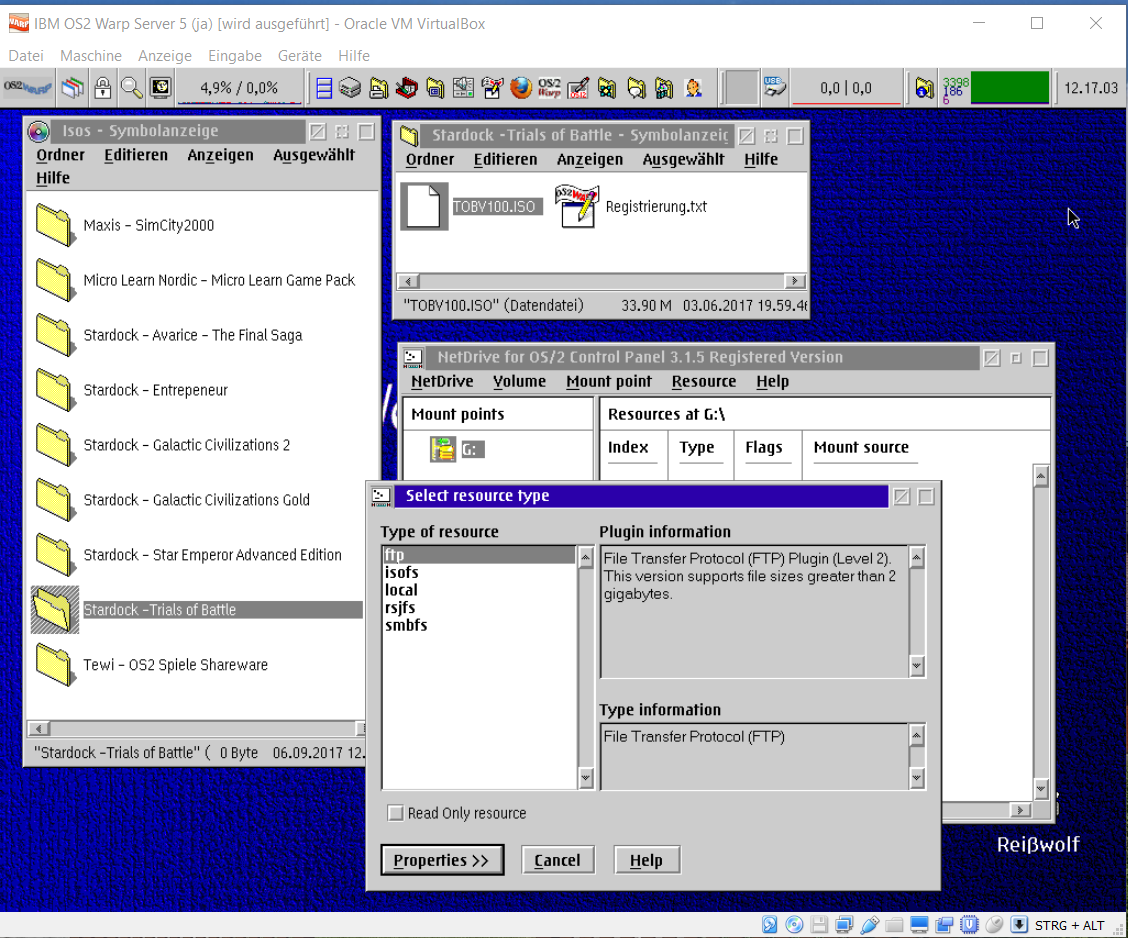Open the Maschine menu in VirtualBox

click(x=91, y=55)
